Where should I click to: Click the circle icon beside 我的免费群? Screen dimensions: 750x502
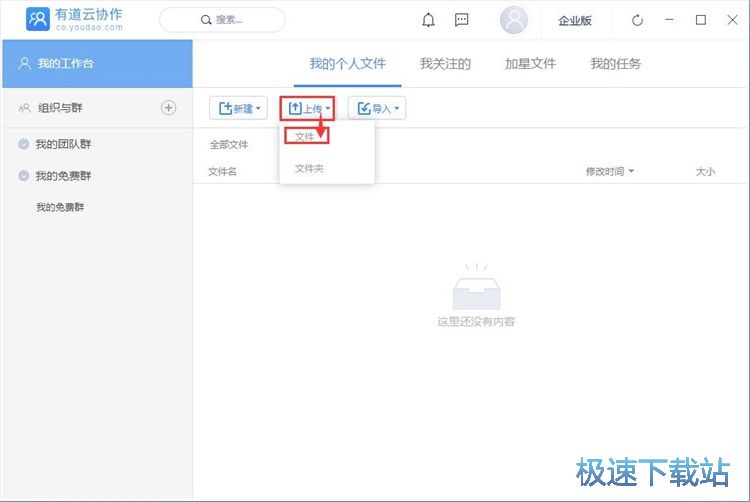(23, 175)
